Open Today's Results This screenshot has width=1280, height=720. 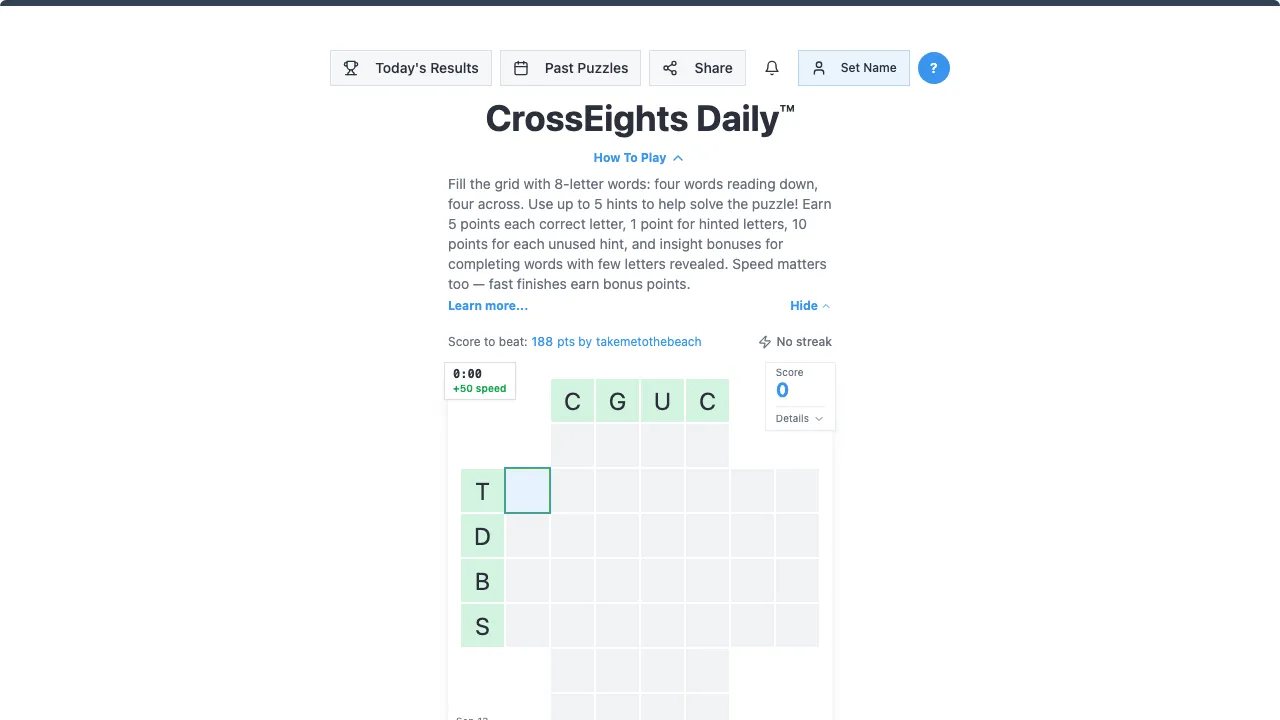411,68
